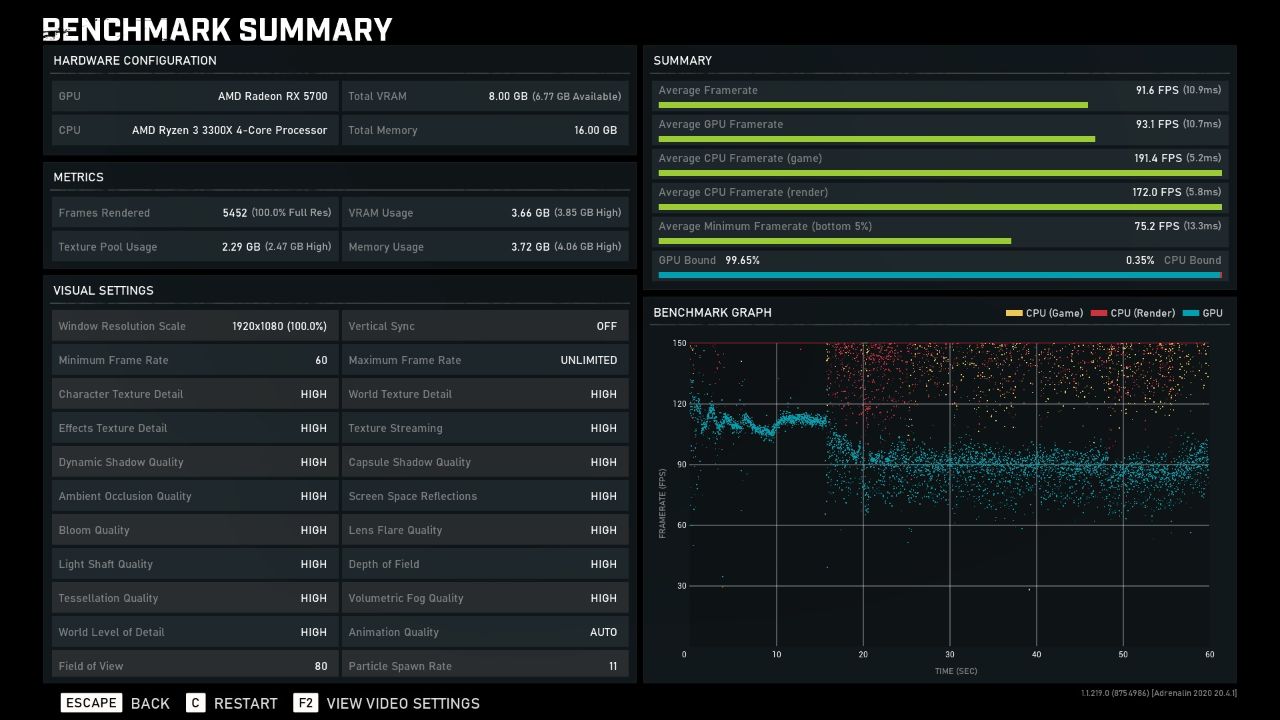Image resolution: width=1280 pixels, height=720 pixels.
Task: Click the benchmark framerate scatter graph
Action: coord(949,495)
